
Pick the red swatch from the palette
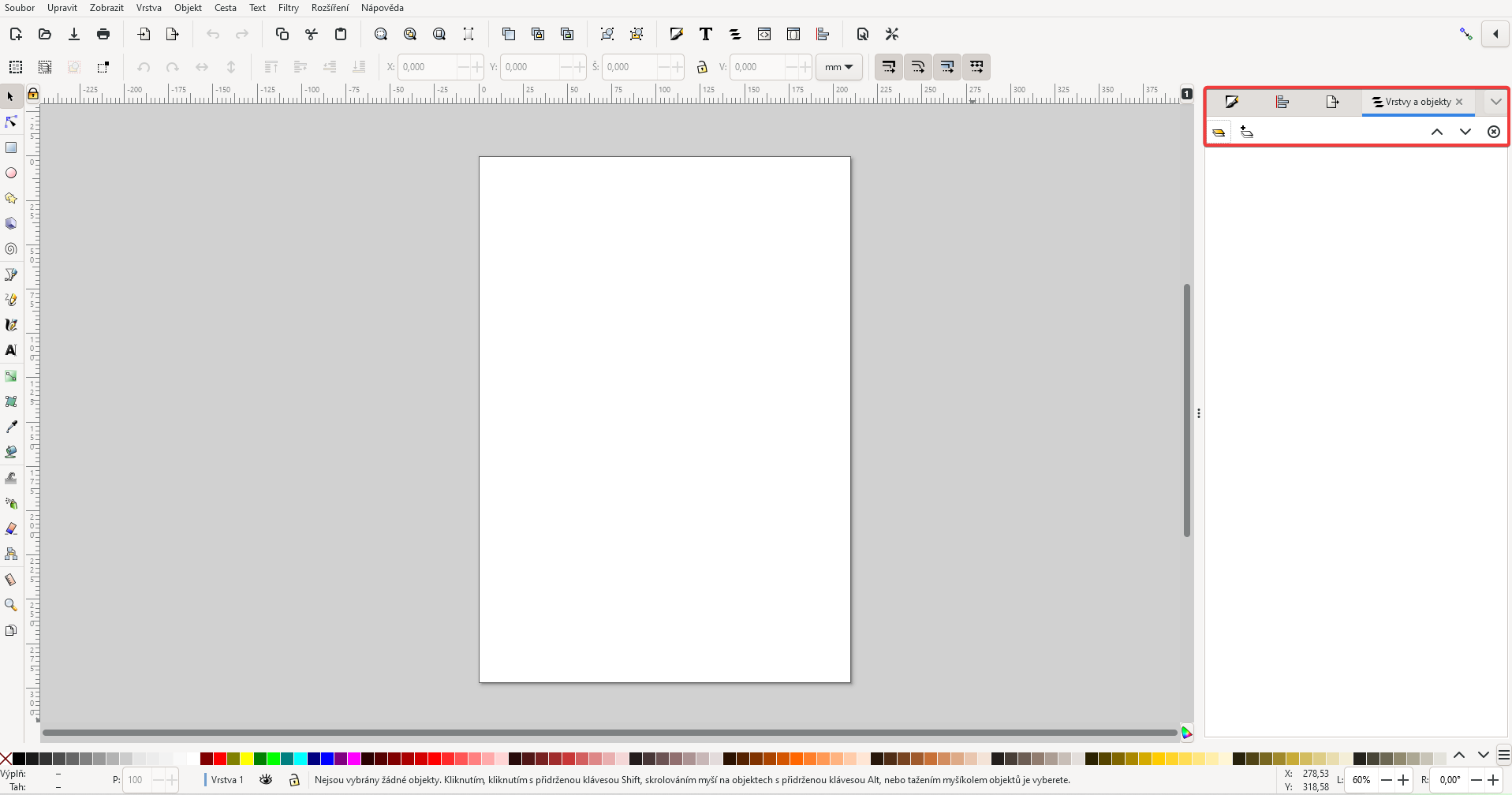(x=218, y=757)
